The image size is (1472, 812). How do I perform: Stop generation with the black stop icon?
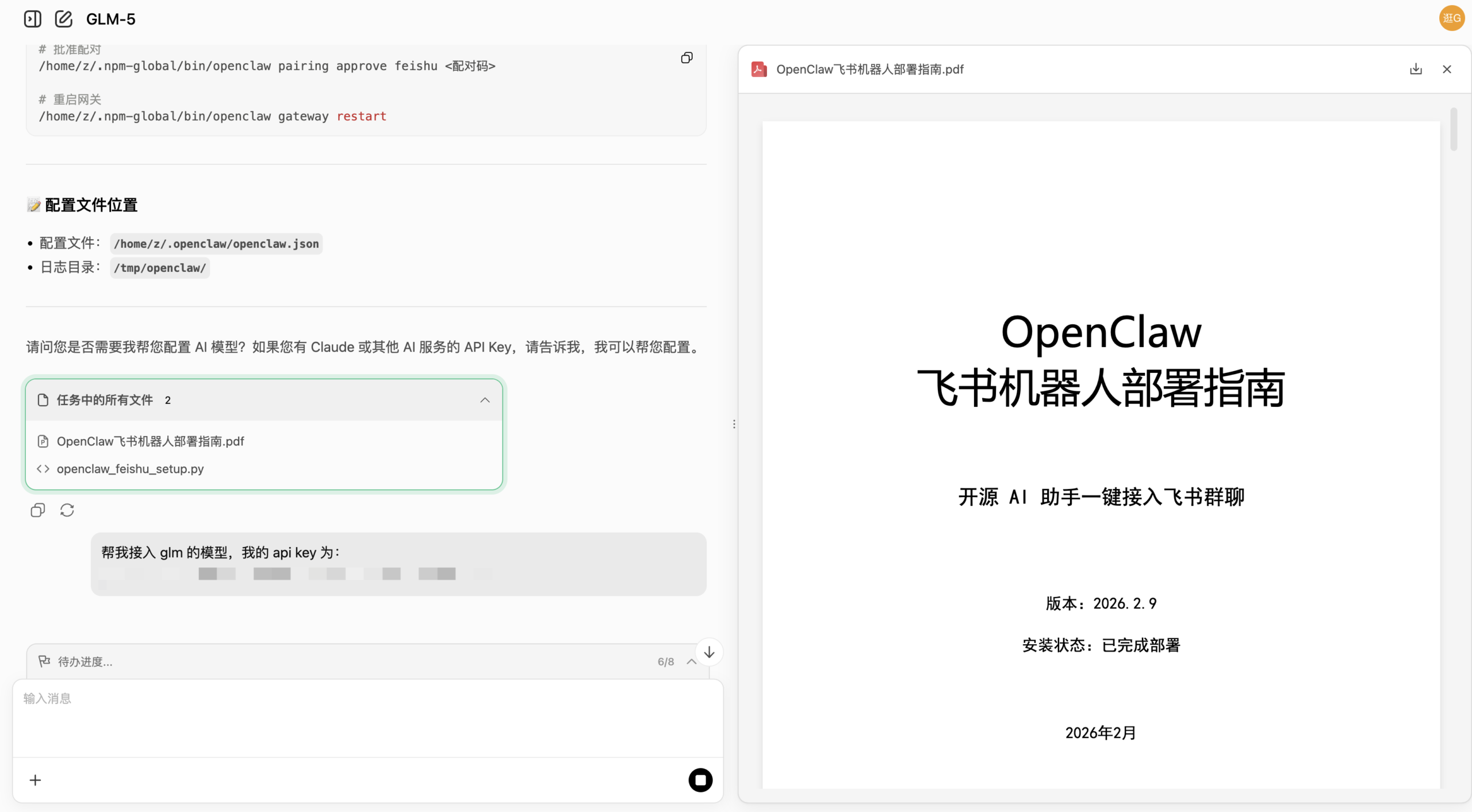[x=700, y=780]
